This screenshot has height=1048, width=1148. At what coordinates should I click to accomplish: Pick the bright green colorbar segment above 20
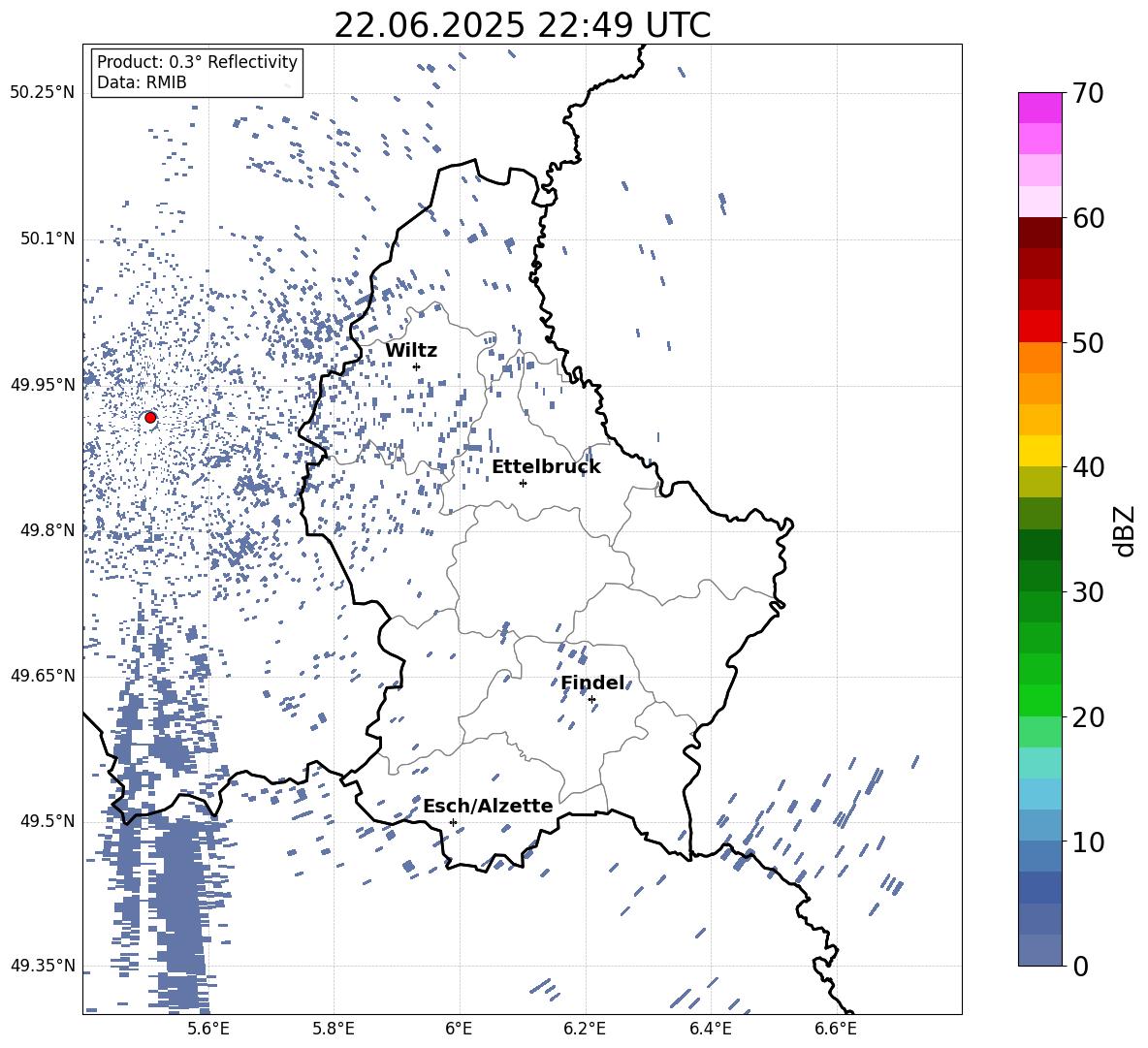1039,700
